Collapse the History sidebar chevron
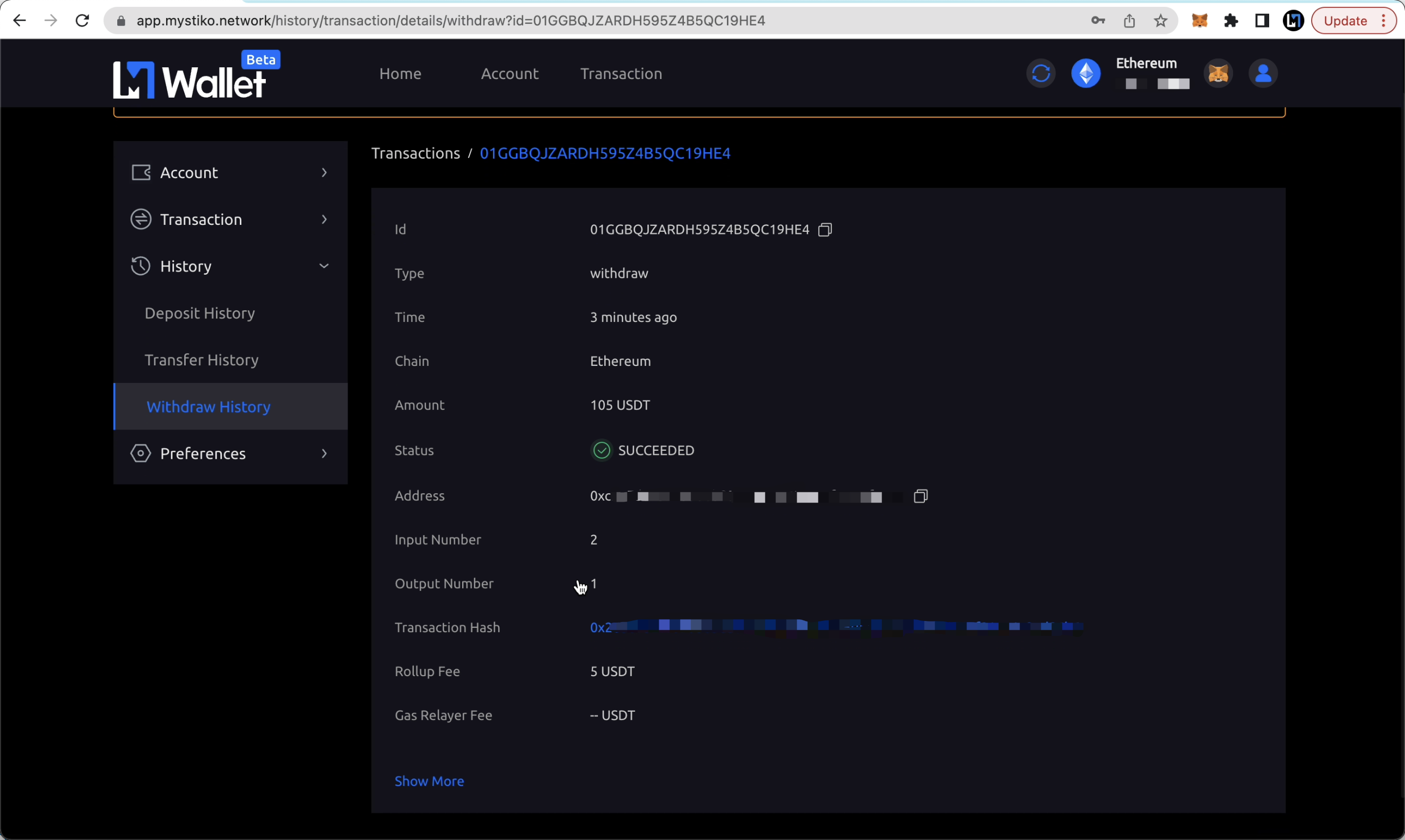The height and width of the screenshot is (840, 1405). [324, 266]
